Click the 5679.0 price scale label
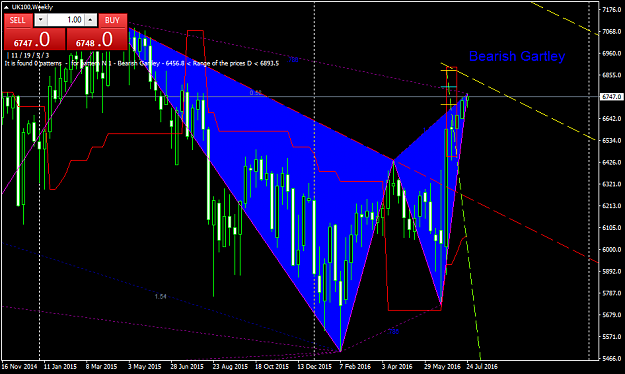The width and height of the screenshot is (625, 374). point(611,315)
